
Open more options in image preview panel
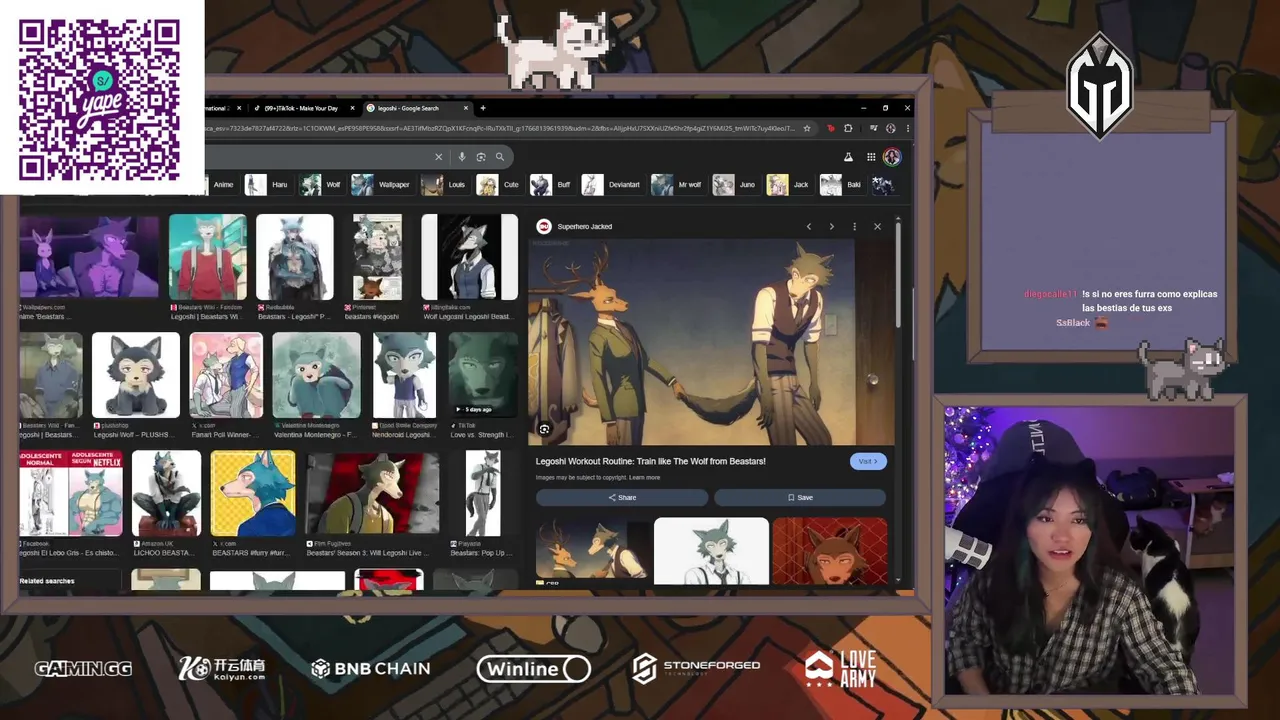tap(854, 227)
